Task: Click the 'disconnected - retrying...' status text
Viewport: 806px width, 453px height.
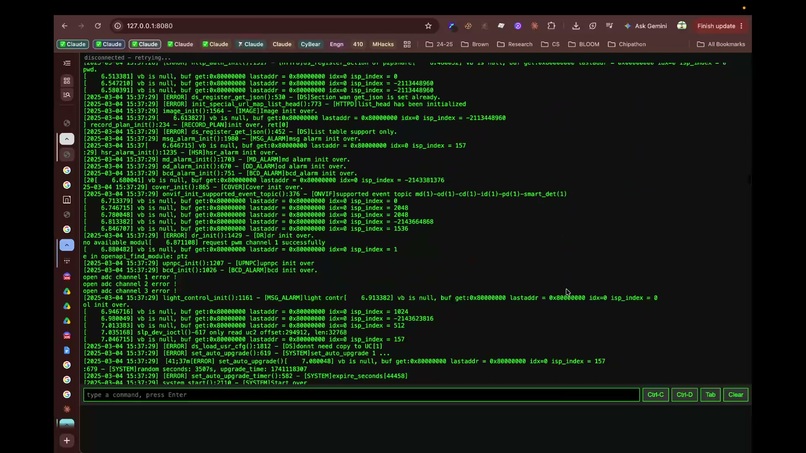Action: click(x=127, y=58)
